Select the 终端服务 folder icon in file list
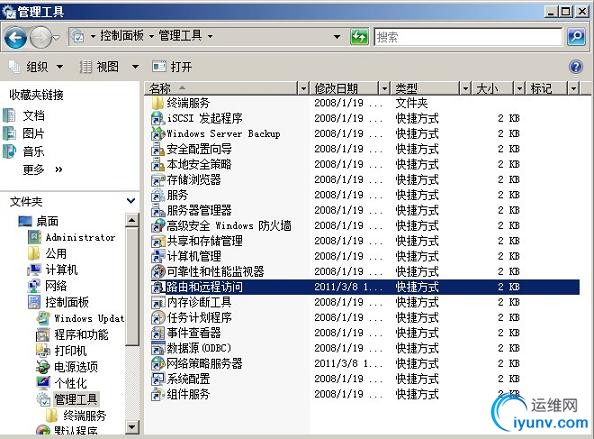 (157, 103)
